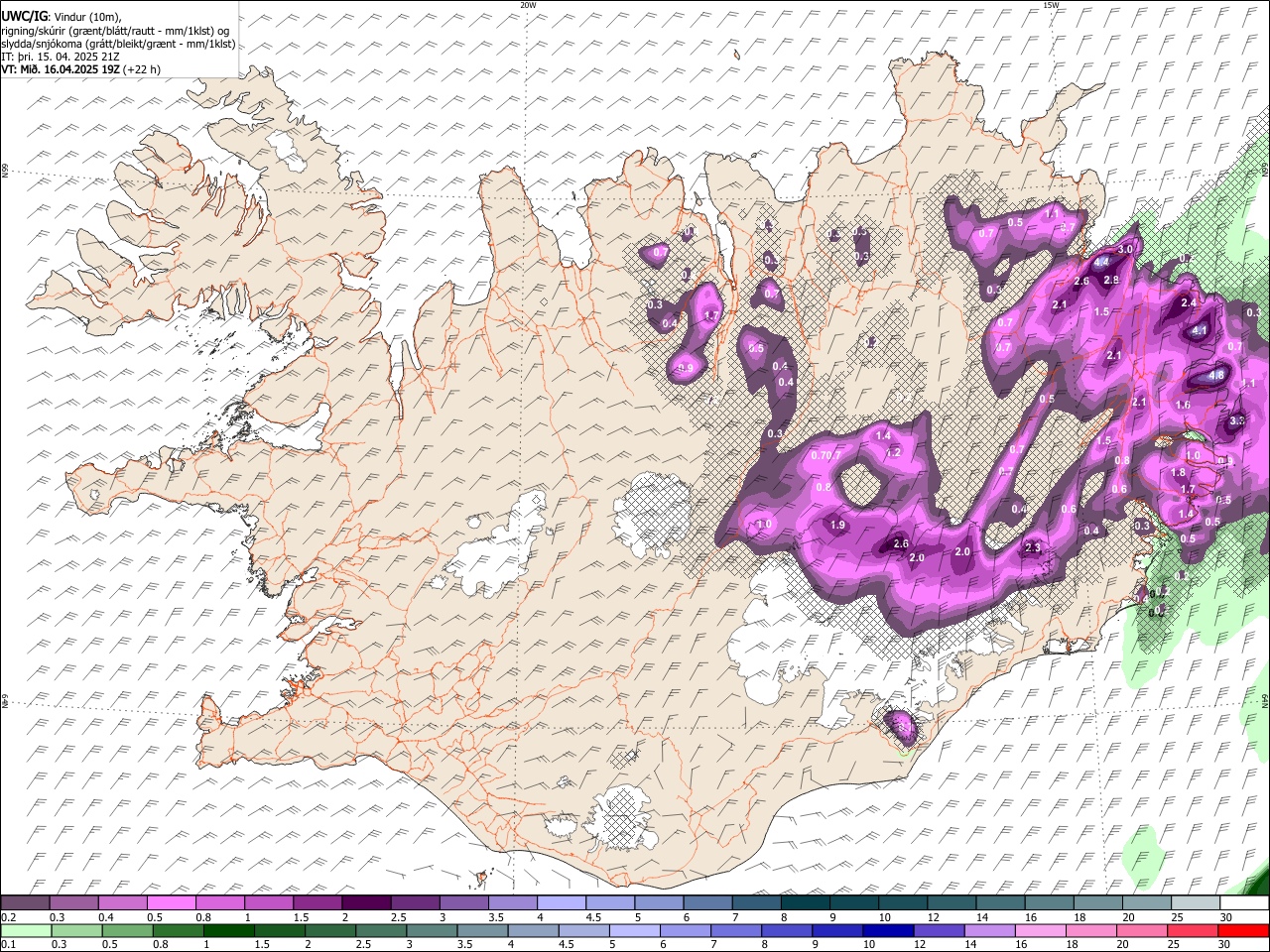Screen dimensions: 1270x952
Task: Click the rain legend swatch between 7 and 8
Action: point(736,930)
